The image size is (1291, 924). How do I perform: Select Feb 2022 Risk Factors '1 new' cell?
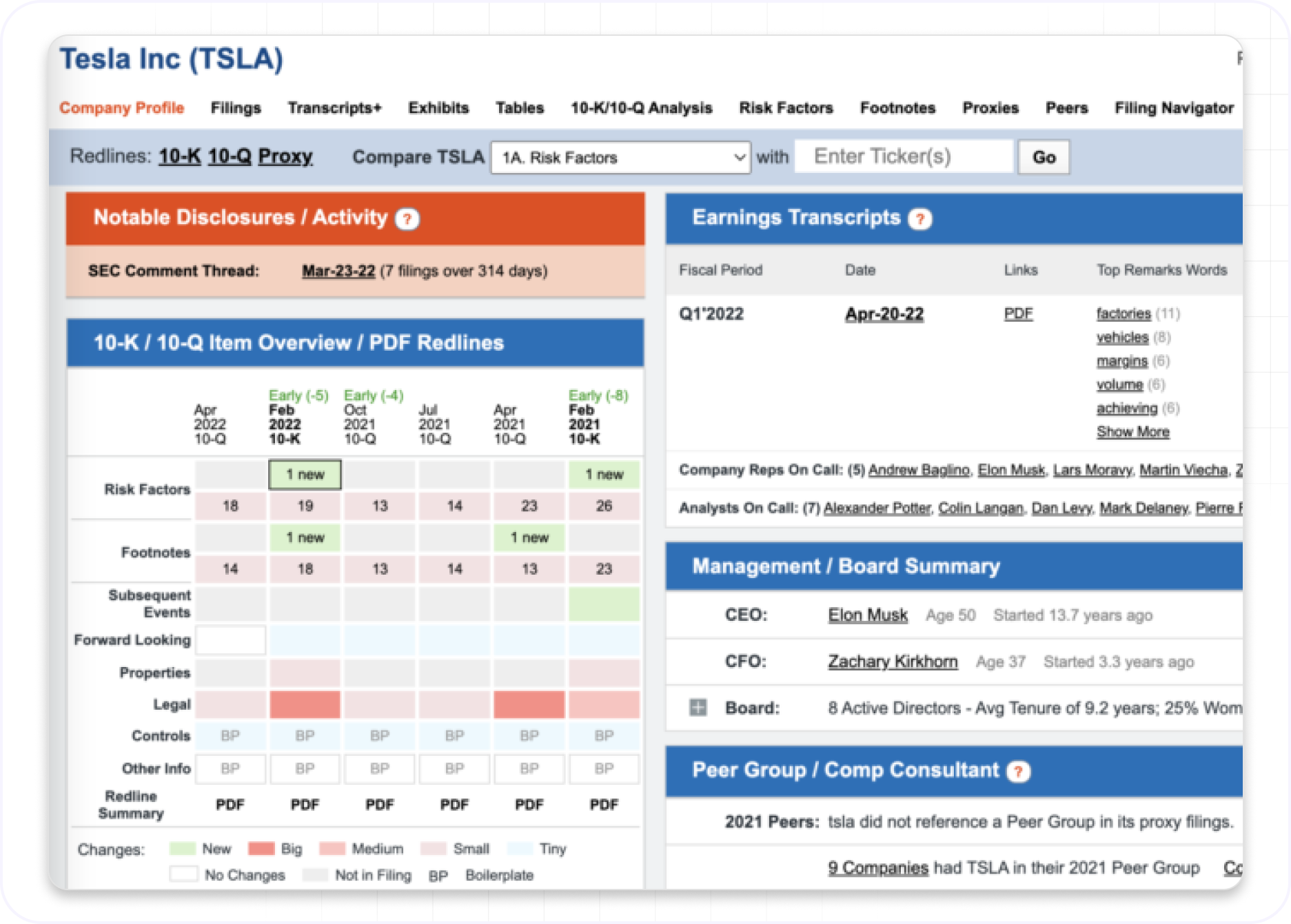(305, 475)
